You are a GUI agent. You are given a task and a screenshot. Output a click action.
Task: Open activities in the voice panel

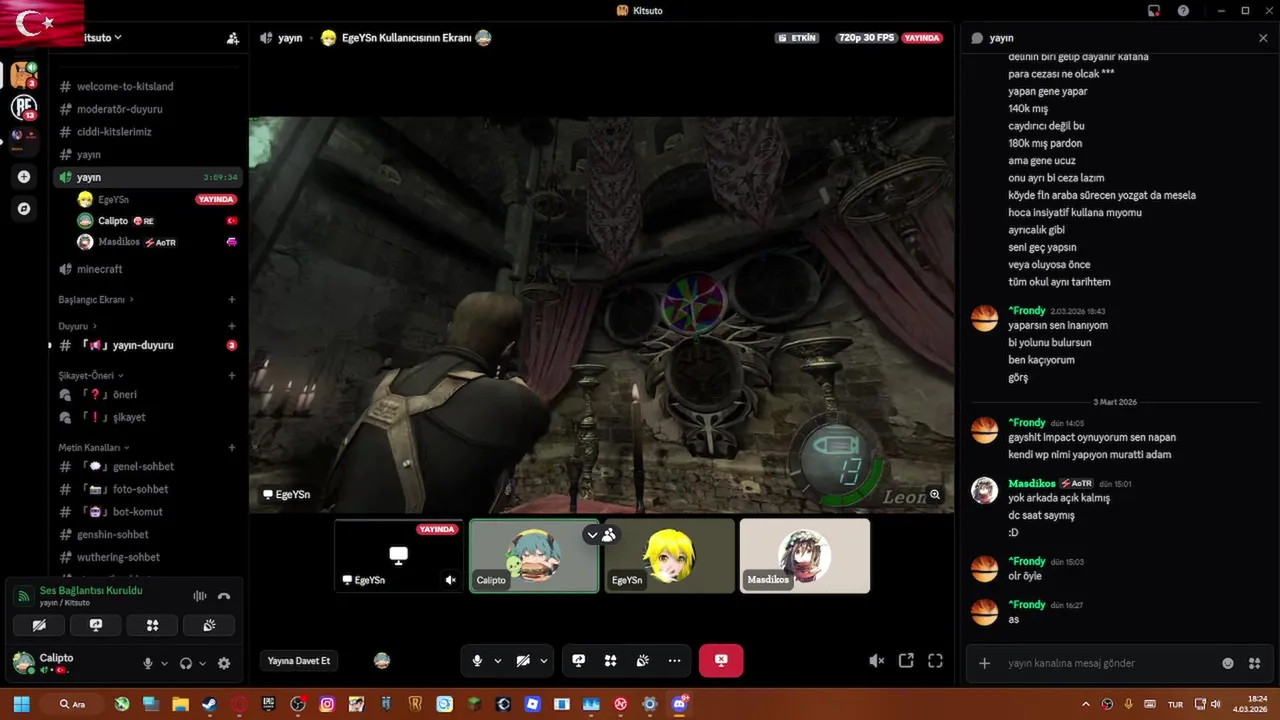pyautogui.click(x=152, y=625)
